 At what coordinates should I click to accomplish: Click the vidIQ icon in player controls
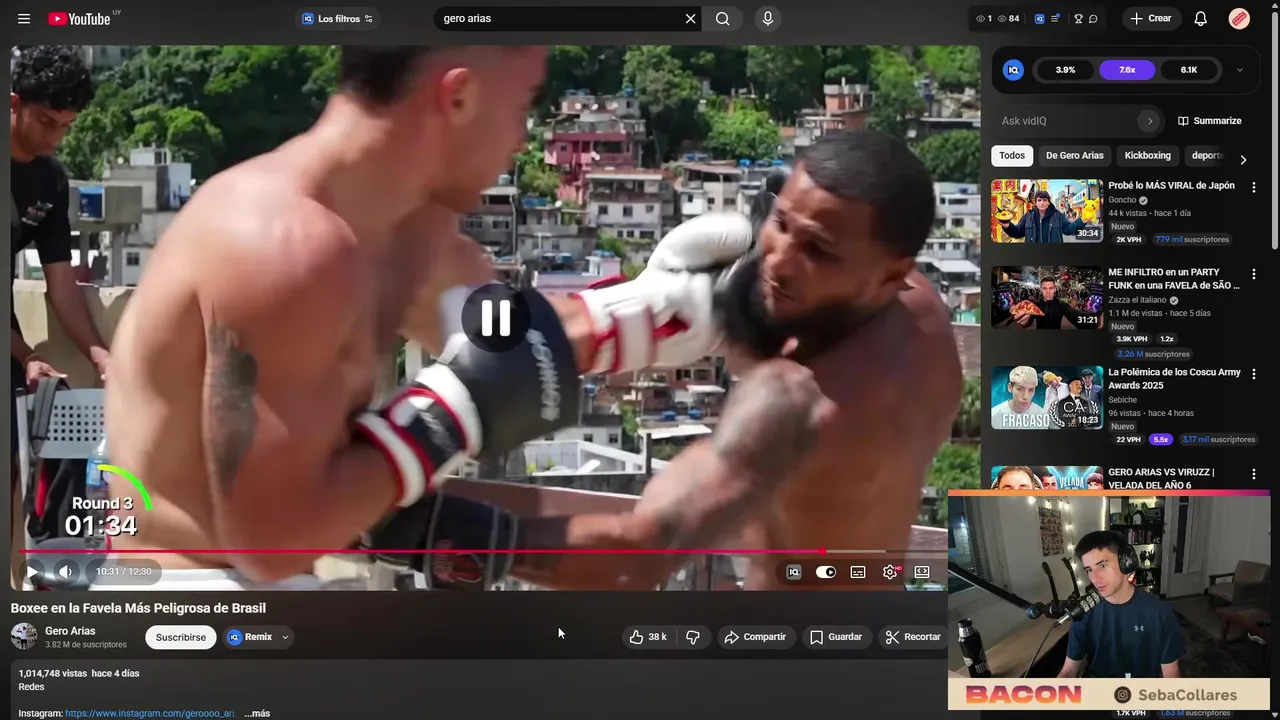[x=793, y=572]
